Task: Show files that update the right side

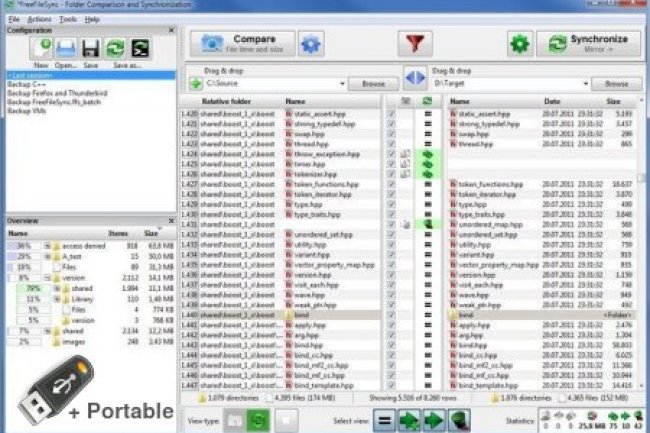Action: click(x=434, y=420)
